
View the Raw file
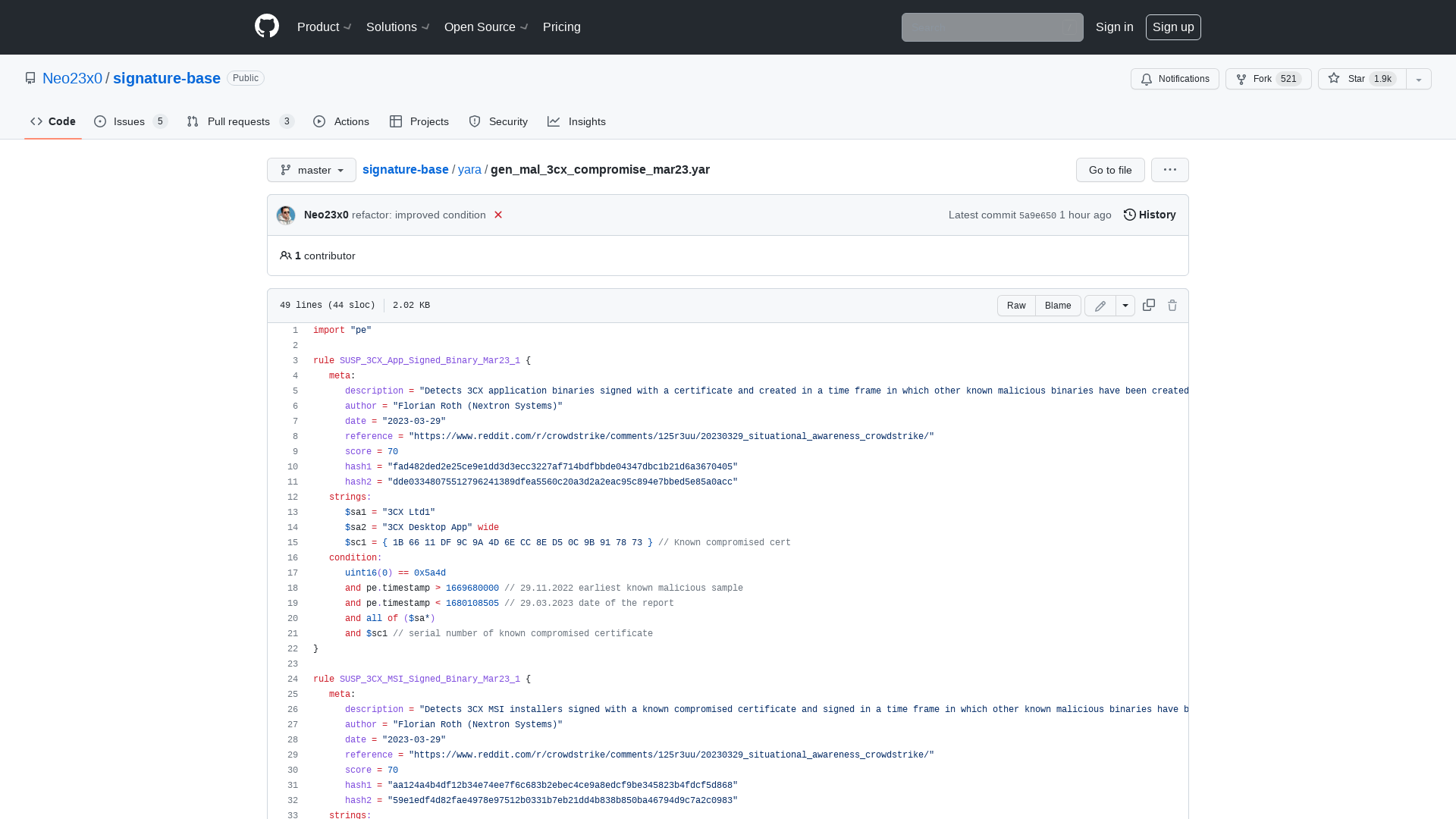point(1016,306)
